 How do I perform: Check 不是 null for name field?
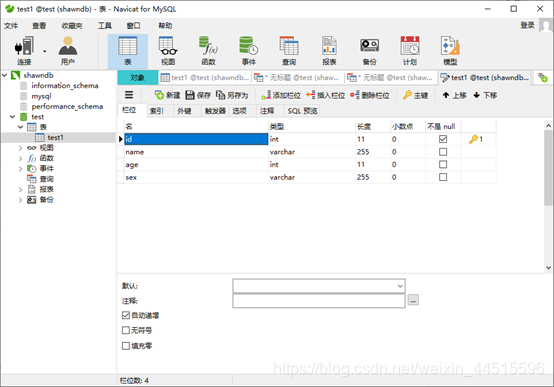[443, 152]
